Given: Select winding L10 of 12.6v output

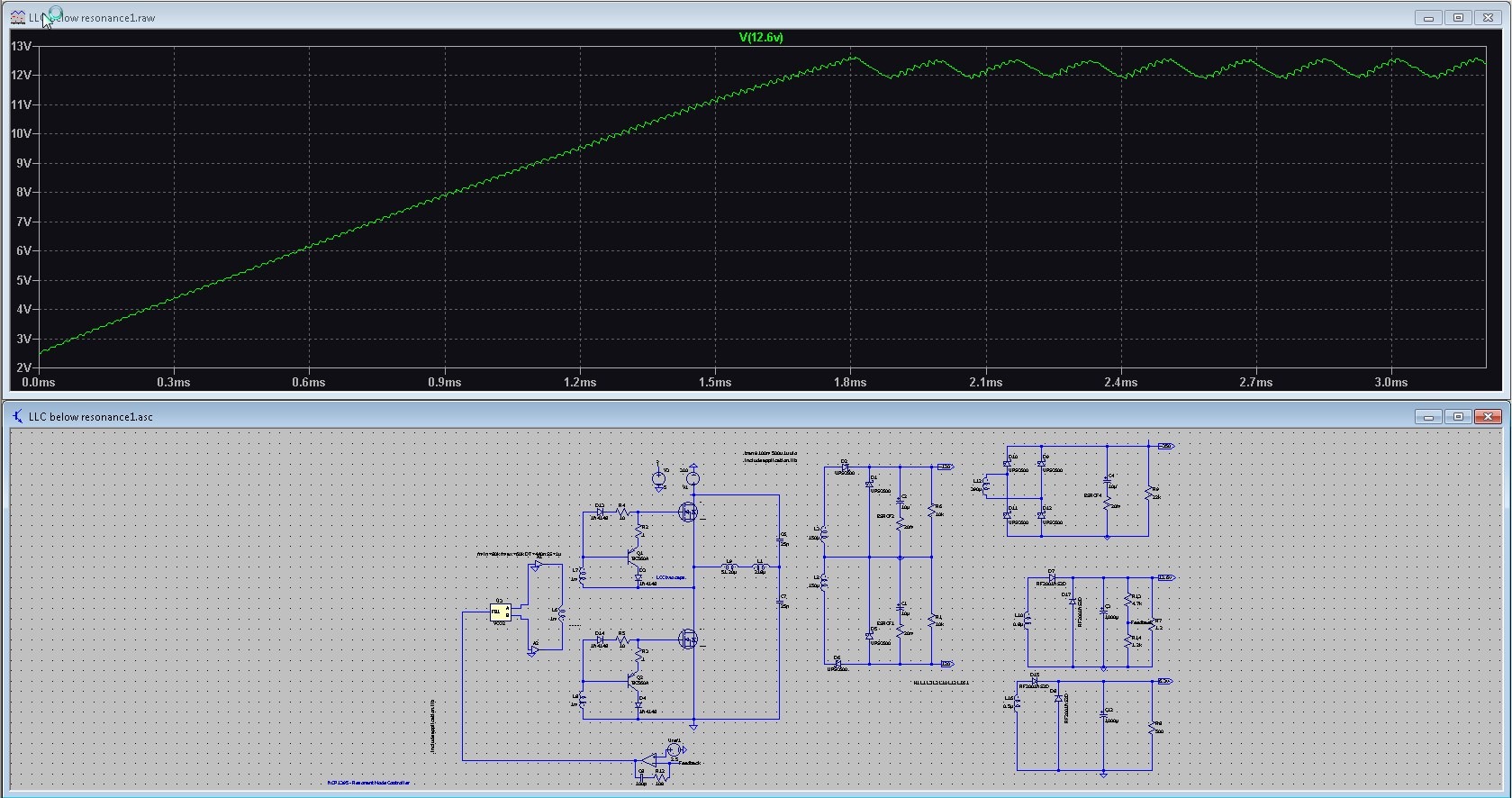Looking at the screenshot, I should 1028,620.
